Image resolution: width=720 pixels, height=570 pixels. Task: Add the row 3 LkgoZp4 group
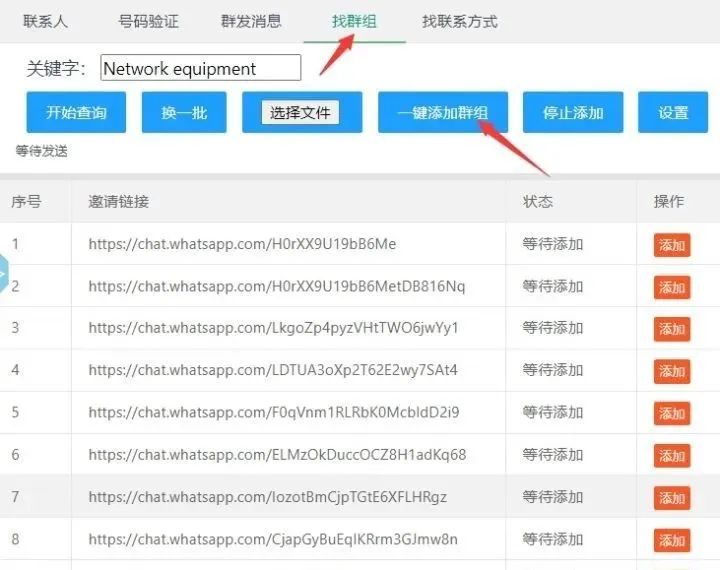[x=672, y=329]
